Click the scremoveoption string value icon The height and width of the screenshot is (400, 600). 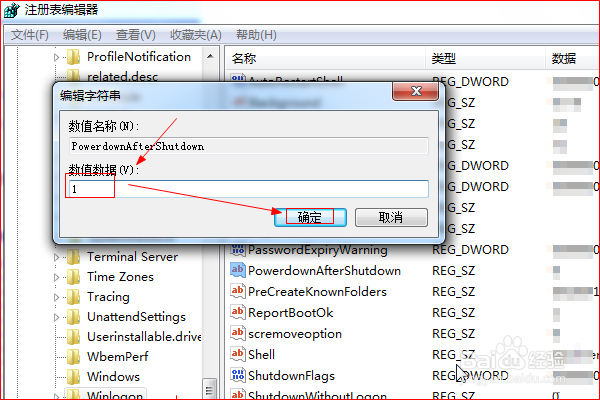(238, 333)
